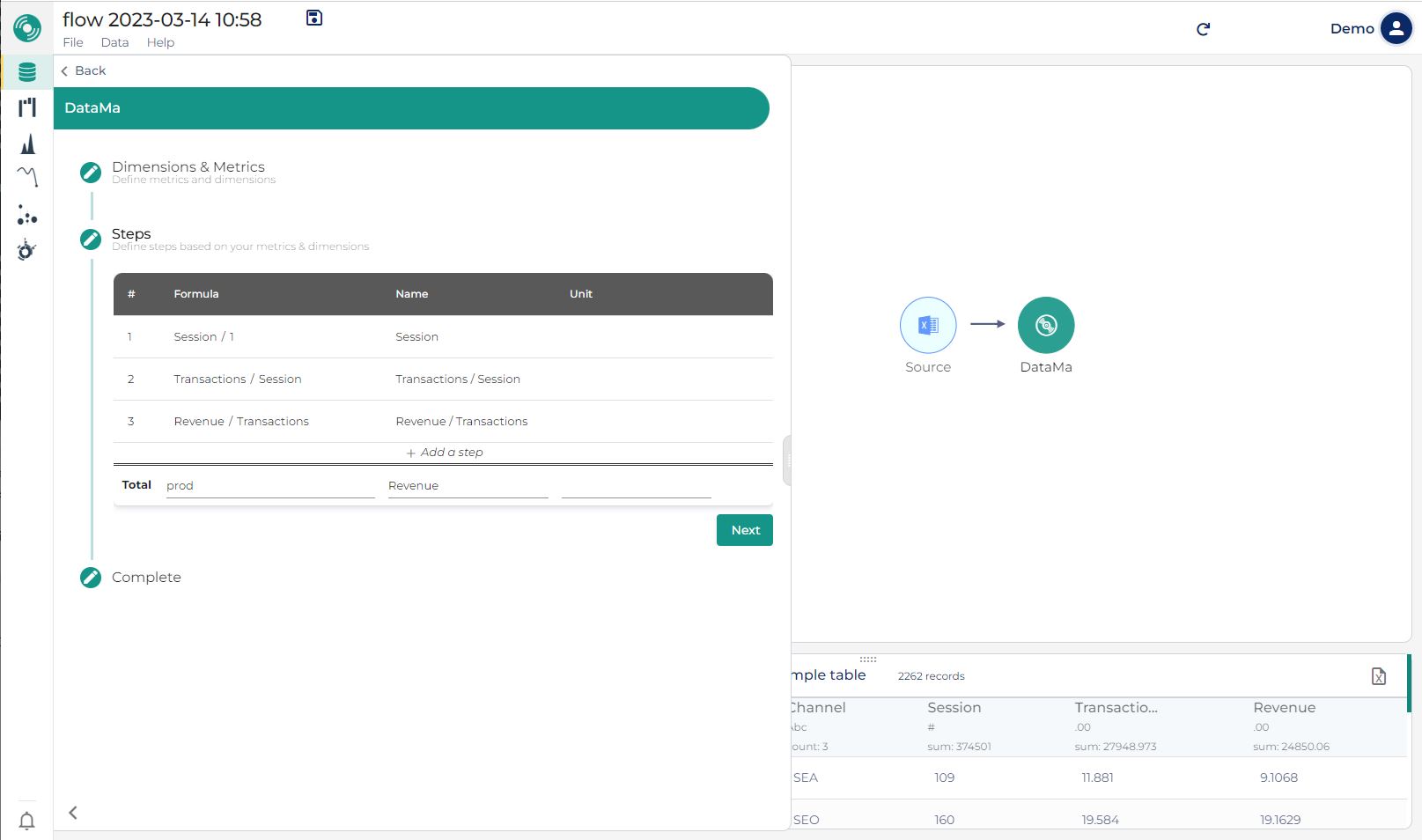The image size is (1422, 840).
Task: Click name cell 'Revenue / Transactions'
Action: (x=461, y=421)
